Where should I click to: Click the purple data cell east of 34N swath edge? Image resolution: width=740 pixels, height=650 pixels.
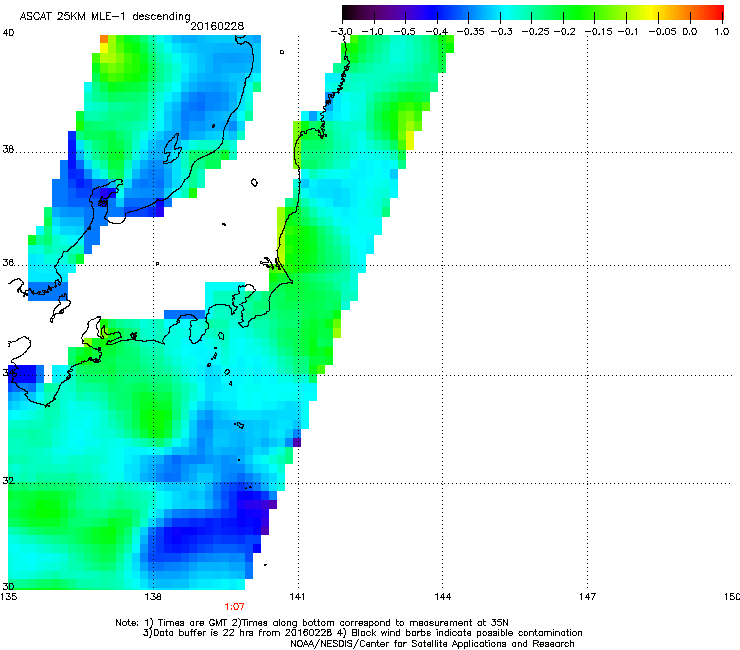tap(297, 442)
